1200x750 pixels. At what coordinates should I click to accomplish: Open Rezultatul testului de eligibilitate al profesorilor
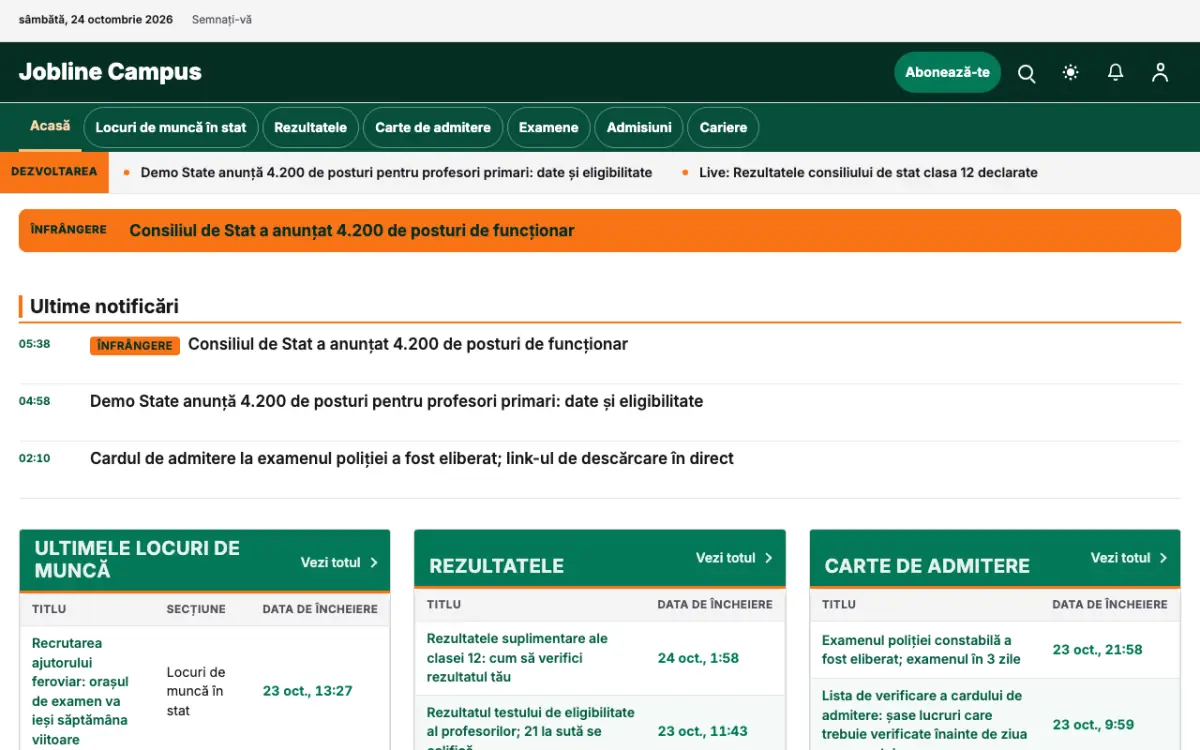point(530,730)
